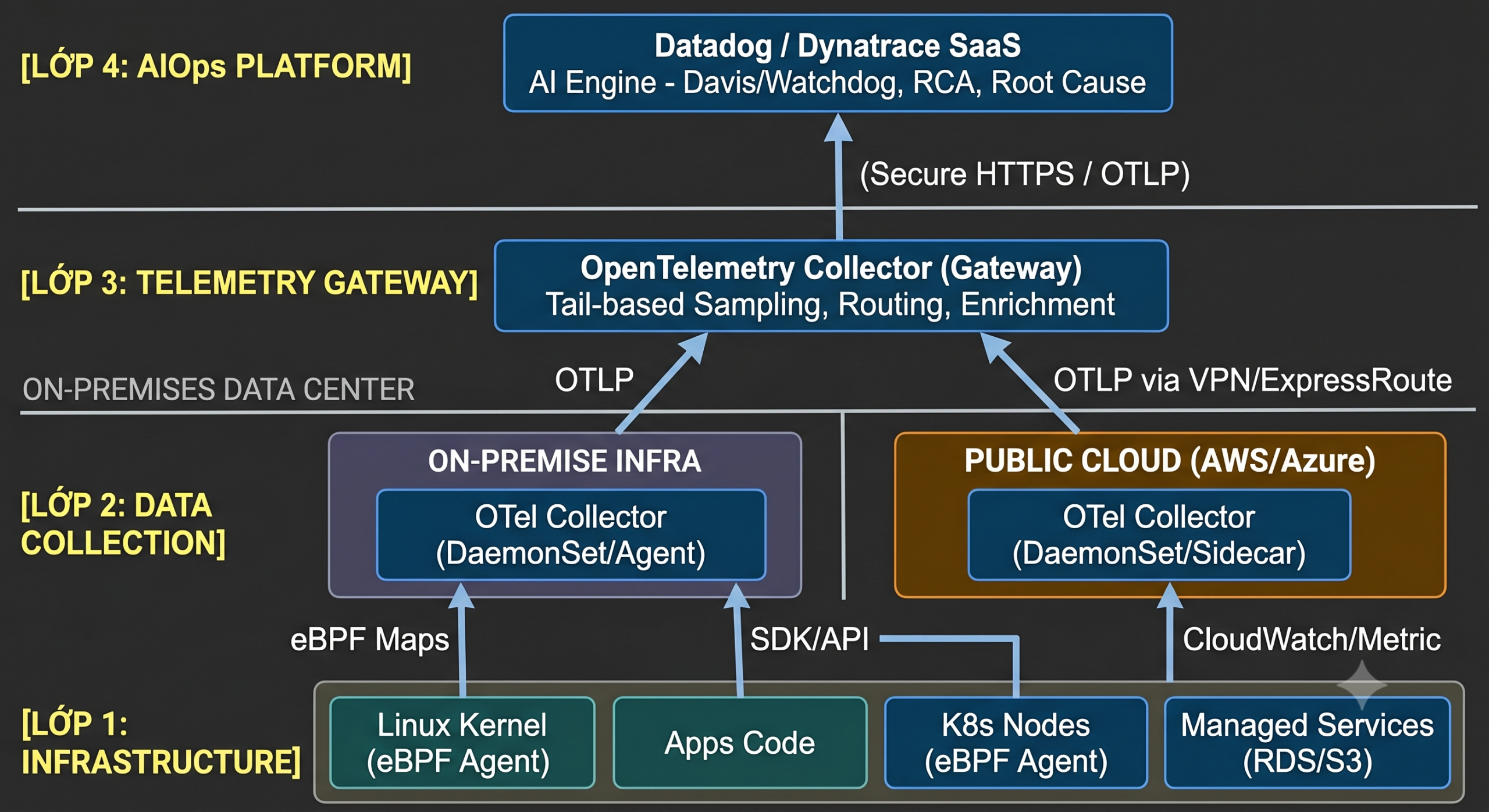This screenshot has width=1489, height=812.
Task: Click the K8s Nodes (eBPF Agent) box
Action: (x=1016, y=742)
